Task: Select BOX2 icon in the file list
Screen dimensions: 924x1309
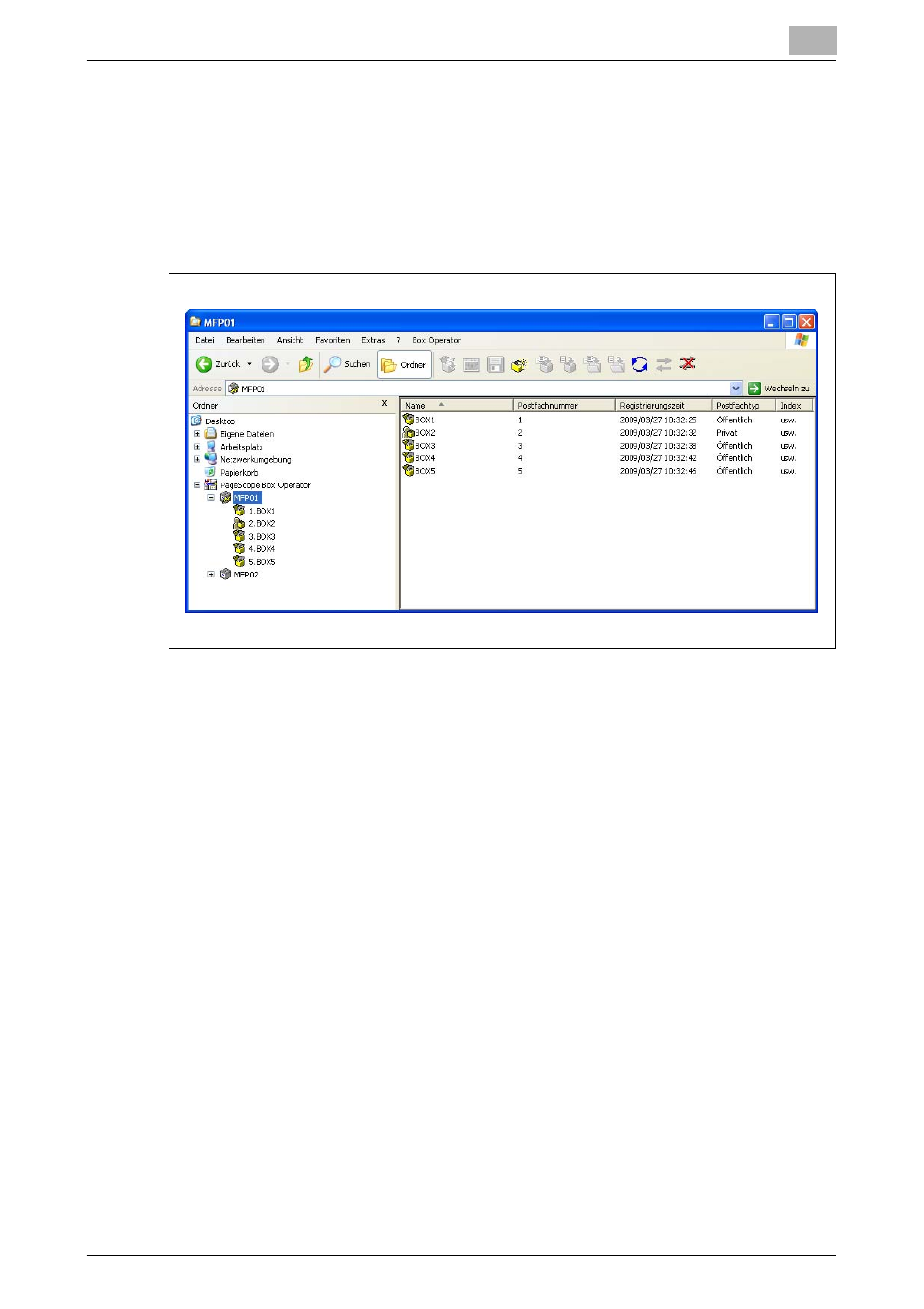Action: pyautogui.click(x=408, y=432)
